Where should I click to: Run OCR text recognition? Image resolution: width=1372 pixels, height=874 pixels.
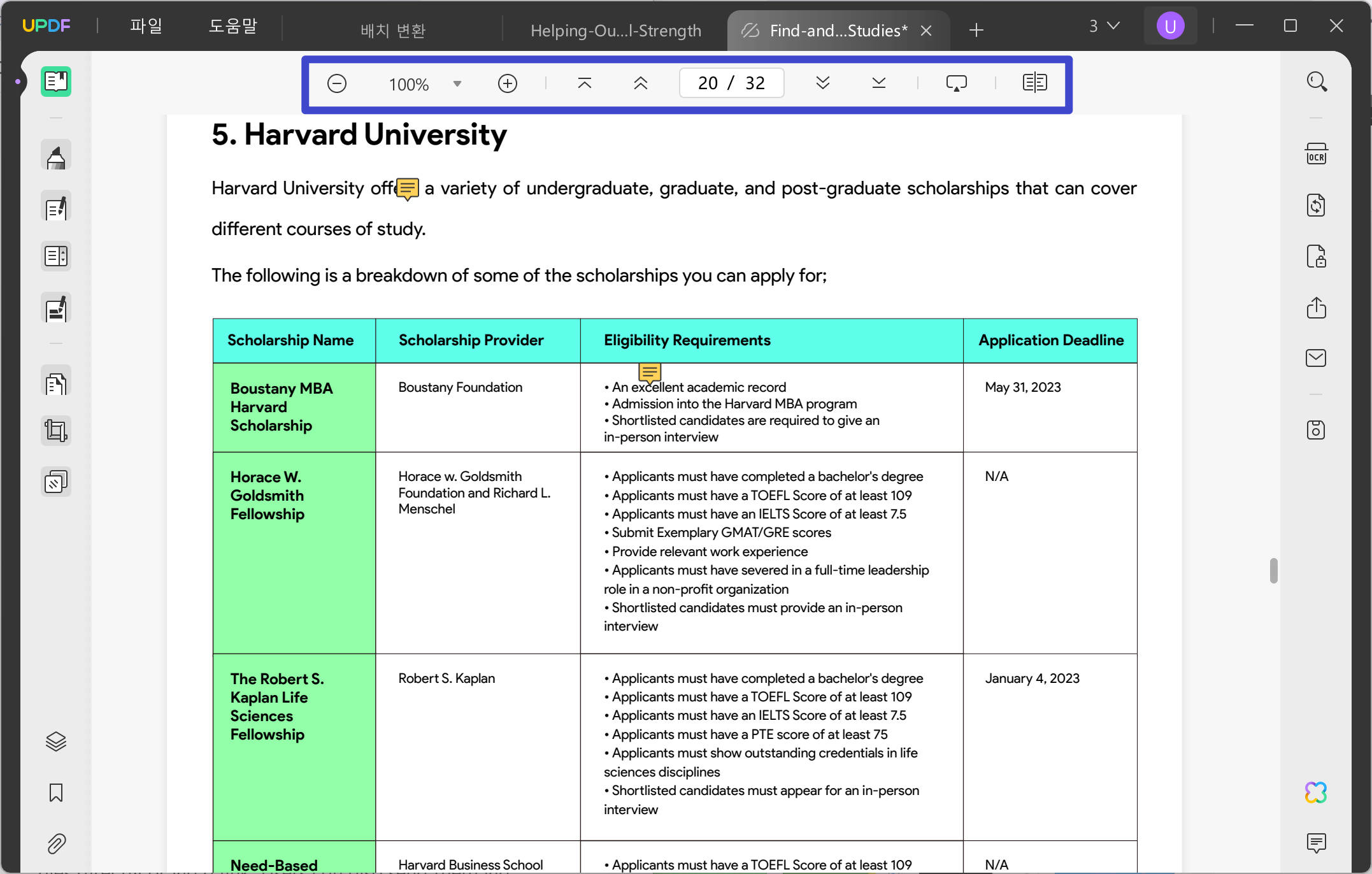(x=1317, y=155)
